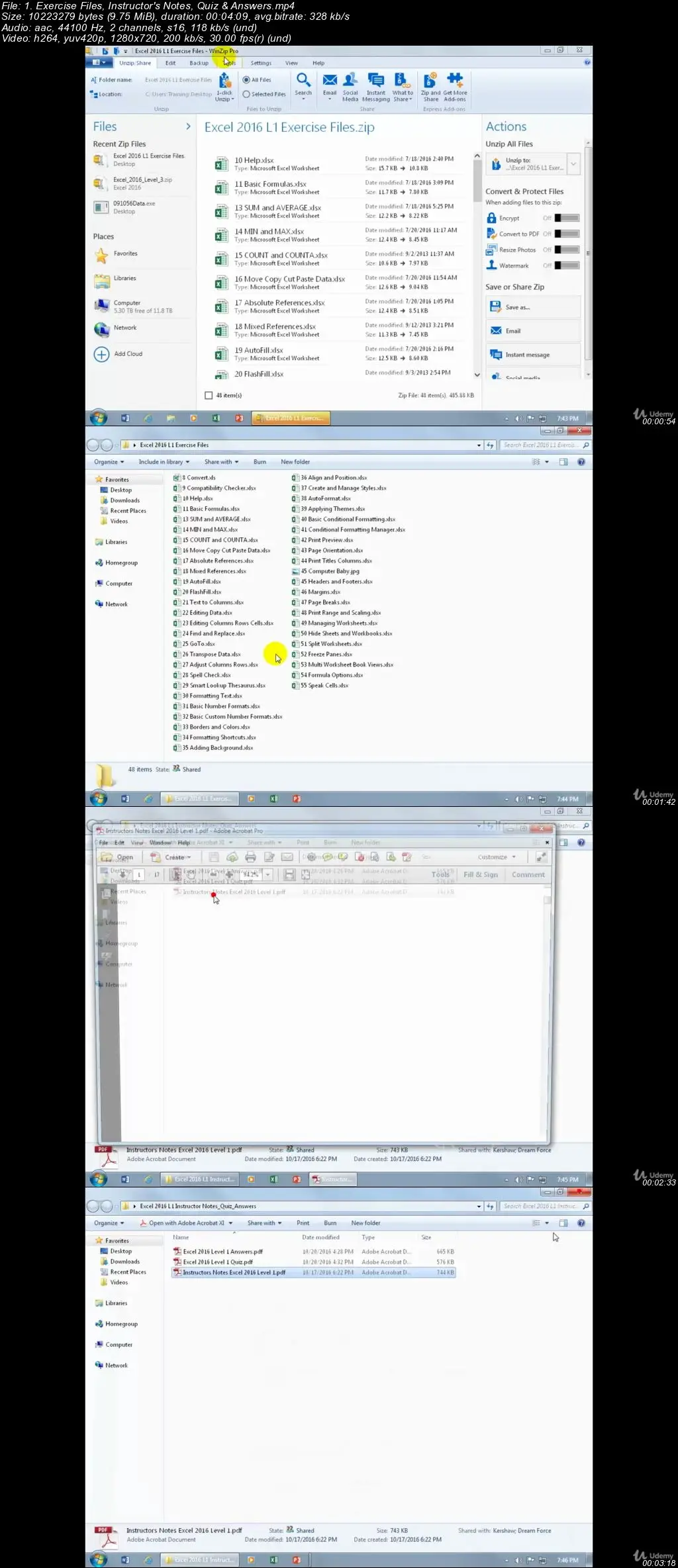Click the WinZip file list vertical scrollbar
The image size is (678, 1568).
(477, 265)
